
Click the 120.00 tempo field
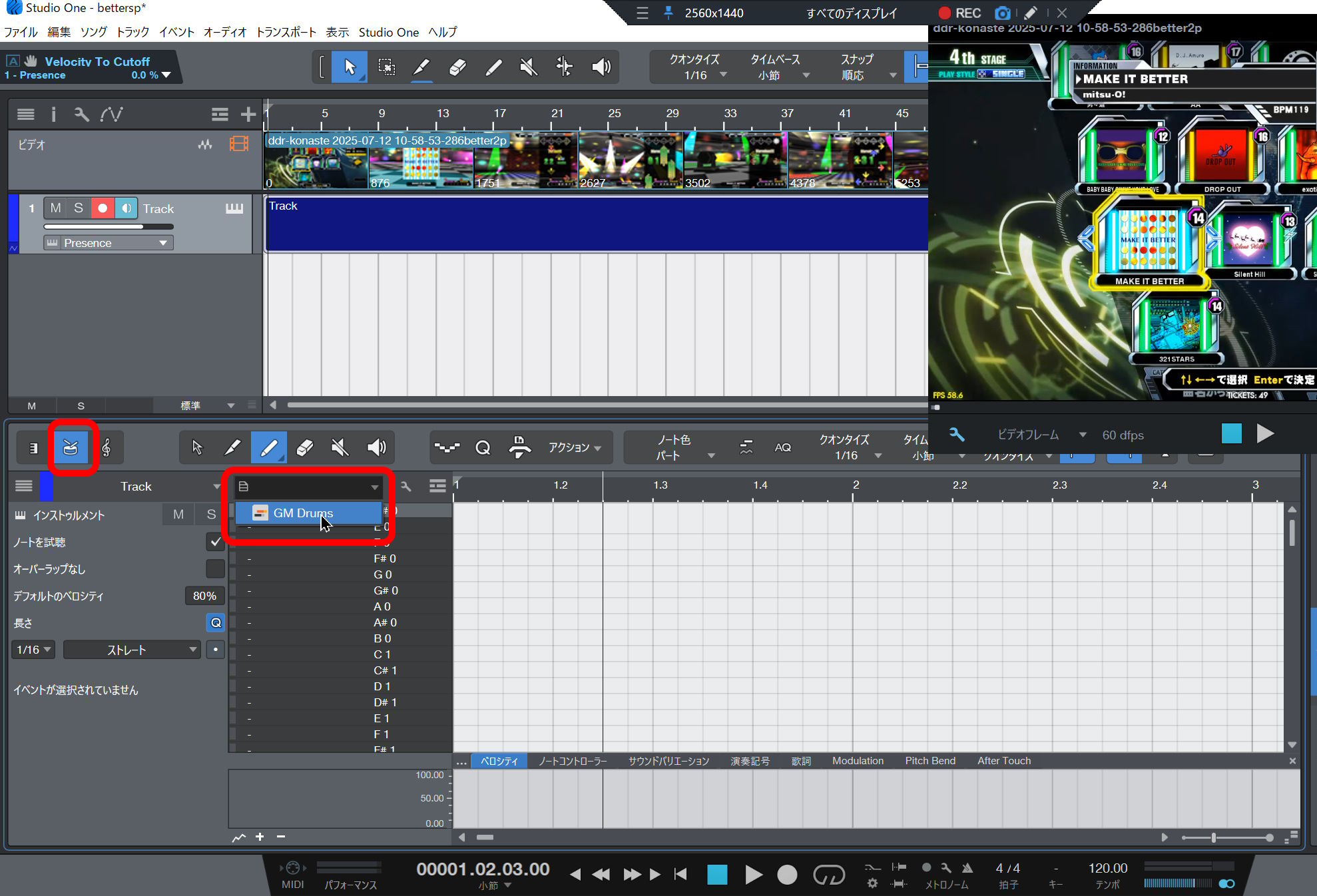pyautogui.click(x=1108, y=868)
